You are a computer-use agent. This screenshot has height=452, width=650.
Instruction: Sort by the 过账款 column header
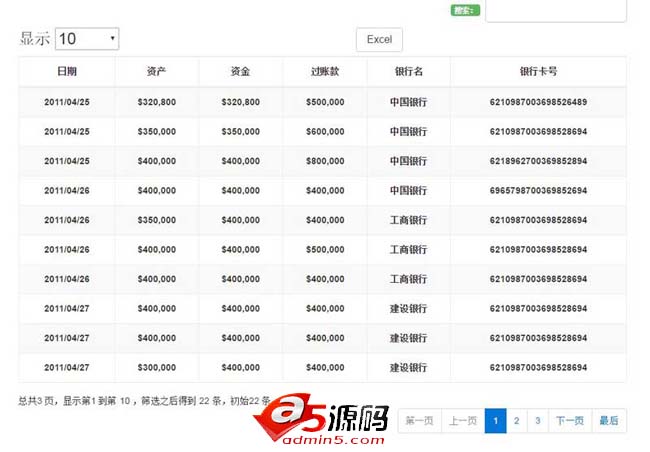point(325,71)
